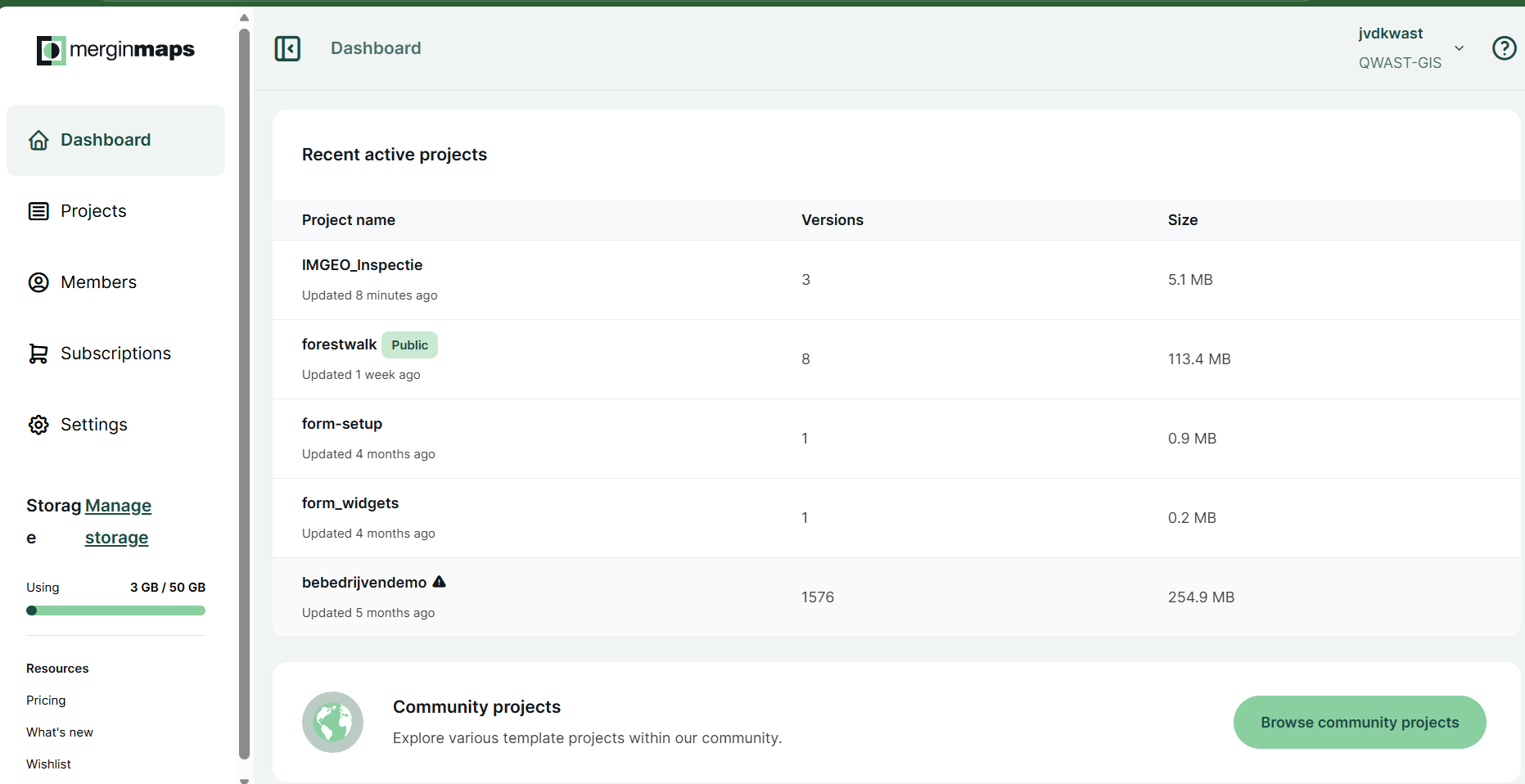Click the sidebar vertical scrollbar
Image resolution: width=1525 pixels, height=784 pixels.
click(x=244, y=393)
